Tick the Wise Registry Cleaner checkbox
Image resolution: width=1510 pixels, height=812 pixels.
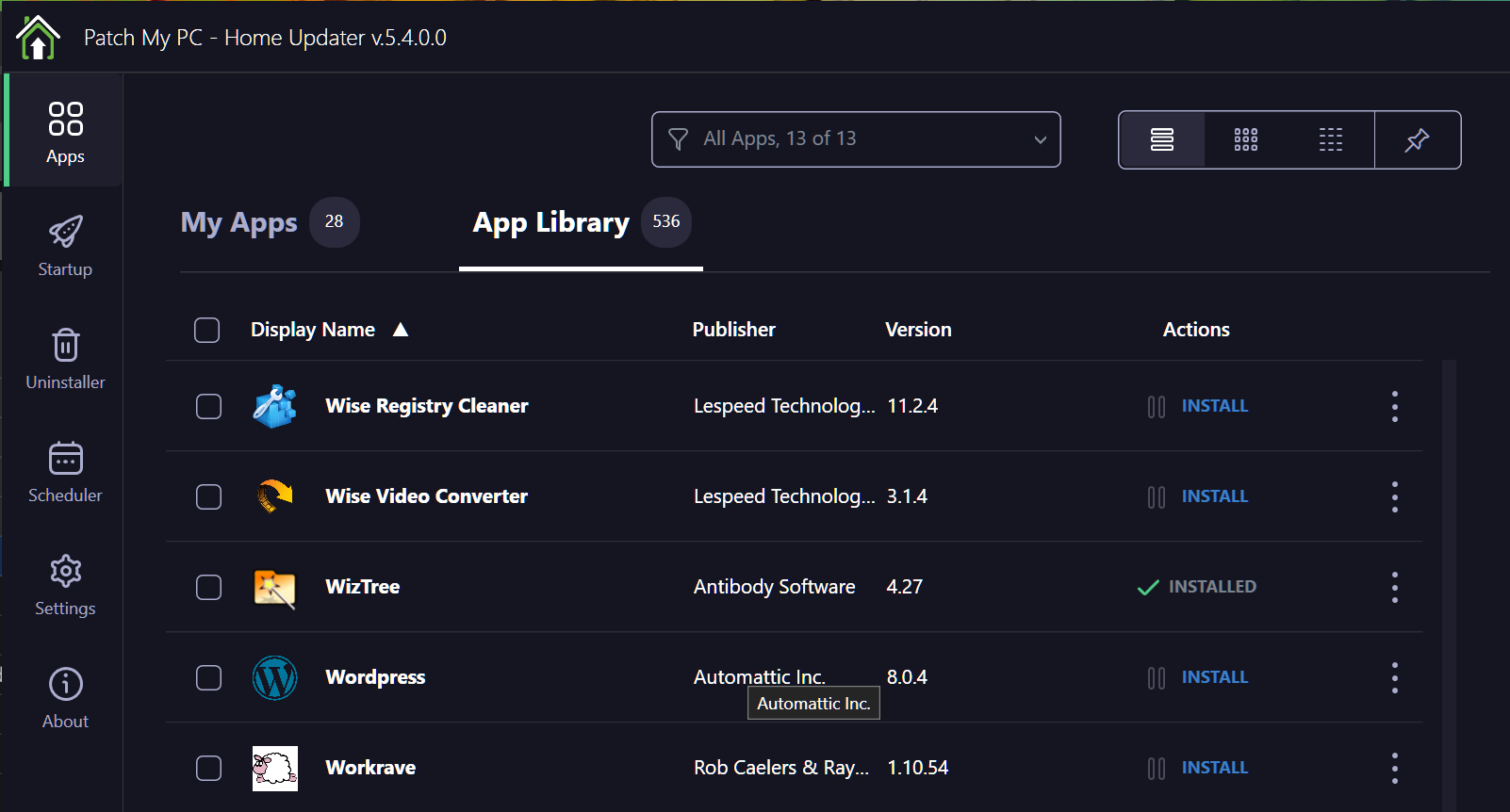208,406
